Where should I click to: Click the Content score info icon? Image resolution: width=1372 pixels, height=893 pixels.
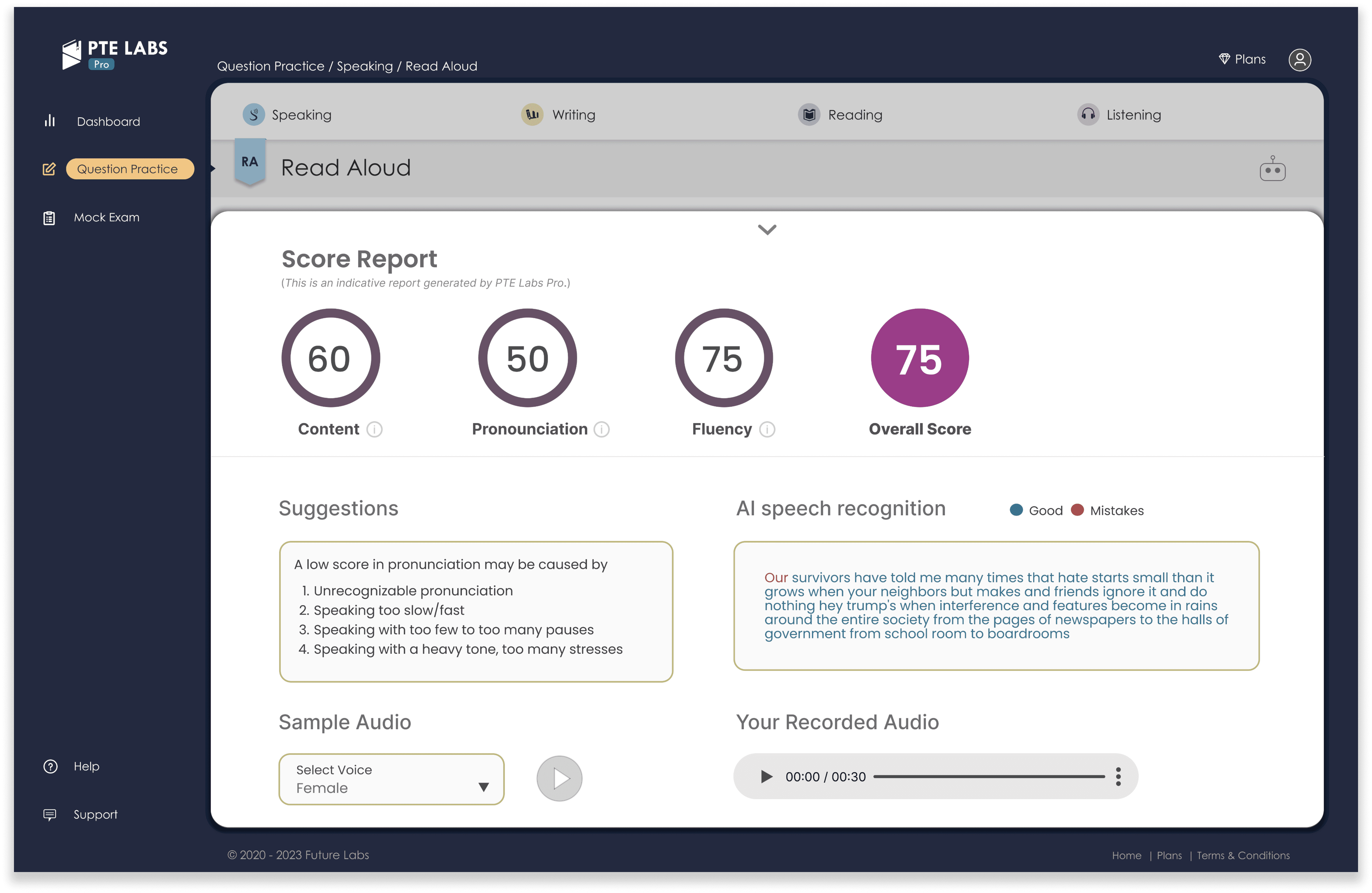374,430
